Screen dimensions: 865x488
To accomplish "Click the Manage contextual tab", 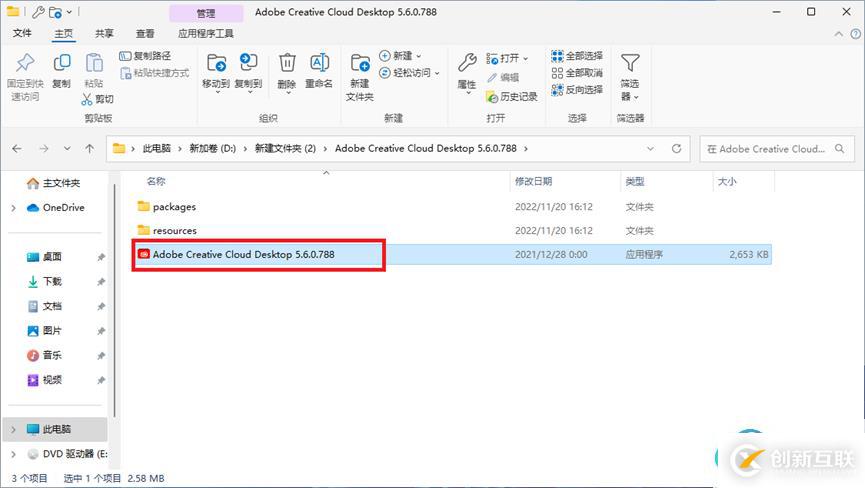I will tap(206, 13).
